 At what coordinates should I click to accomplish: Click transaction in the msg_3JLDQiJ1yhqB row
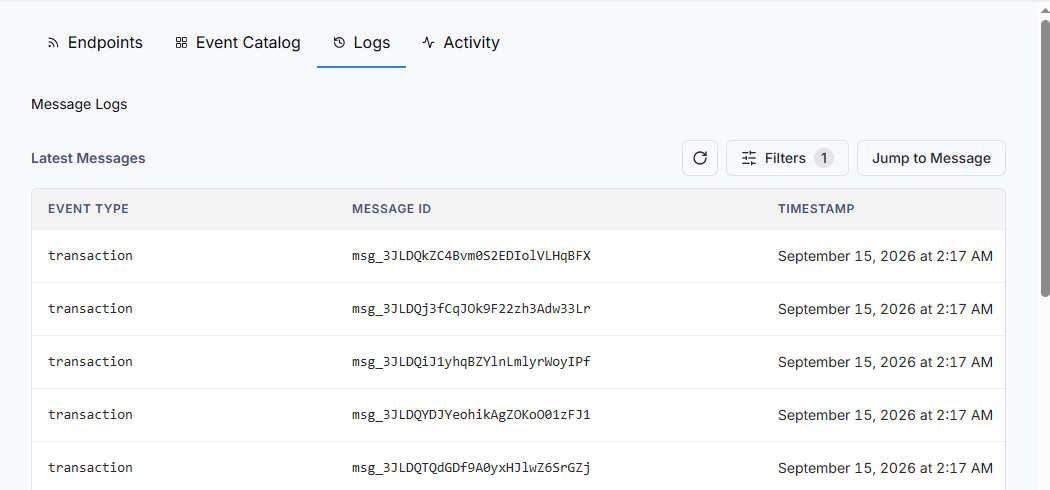tap(90, 361)
